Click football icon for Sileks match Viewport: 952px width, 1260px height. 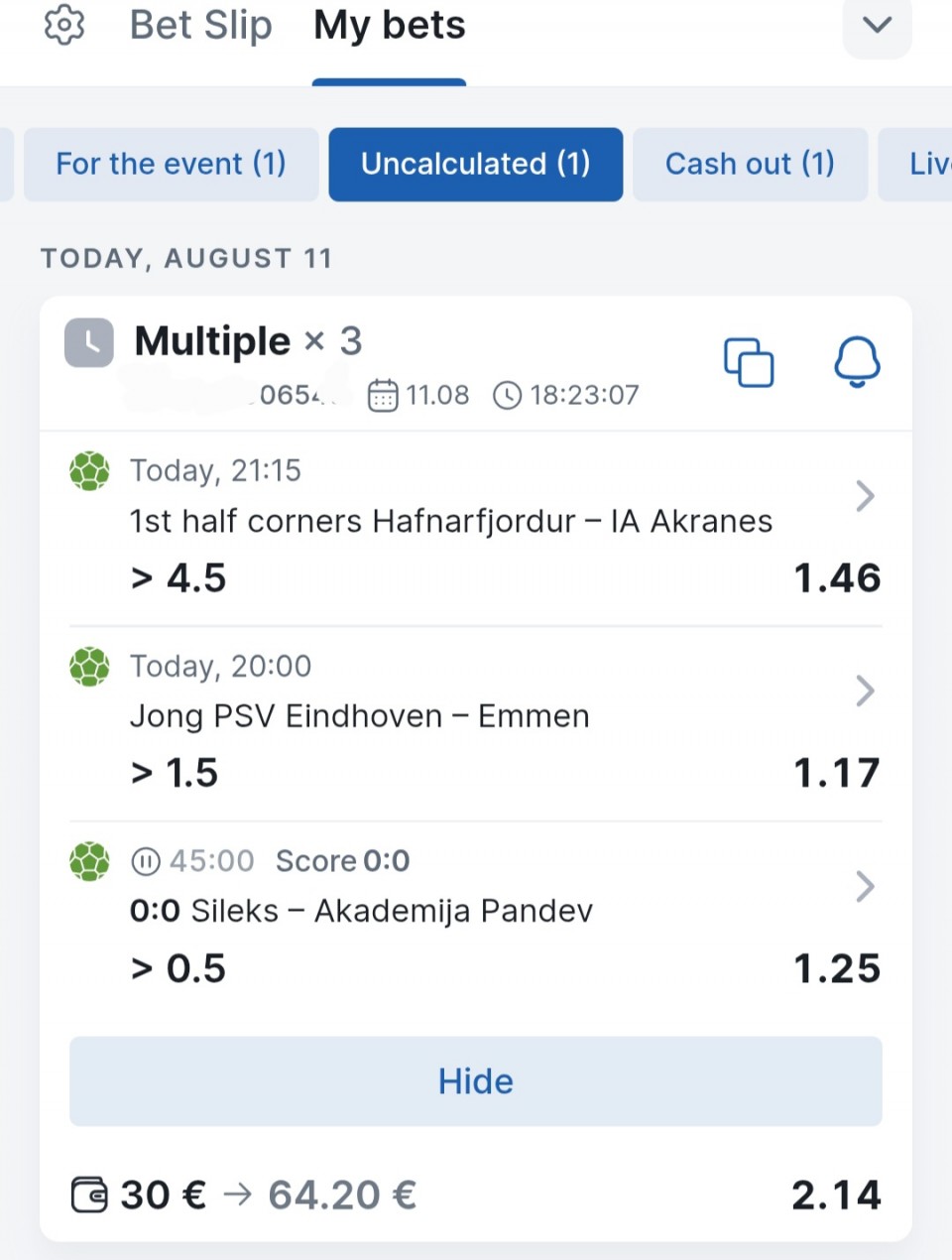point(89,861)
